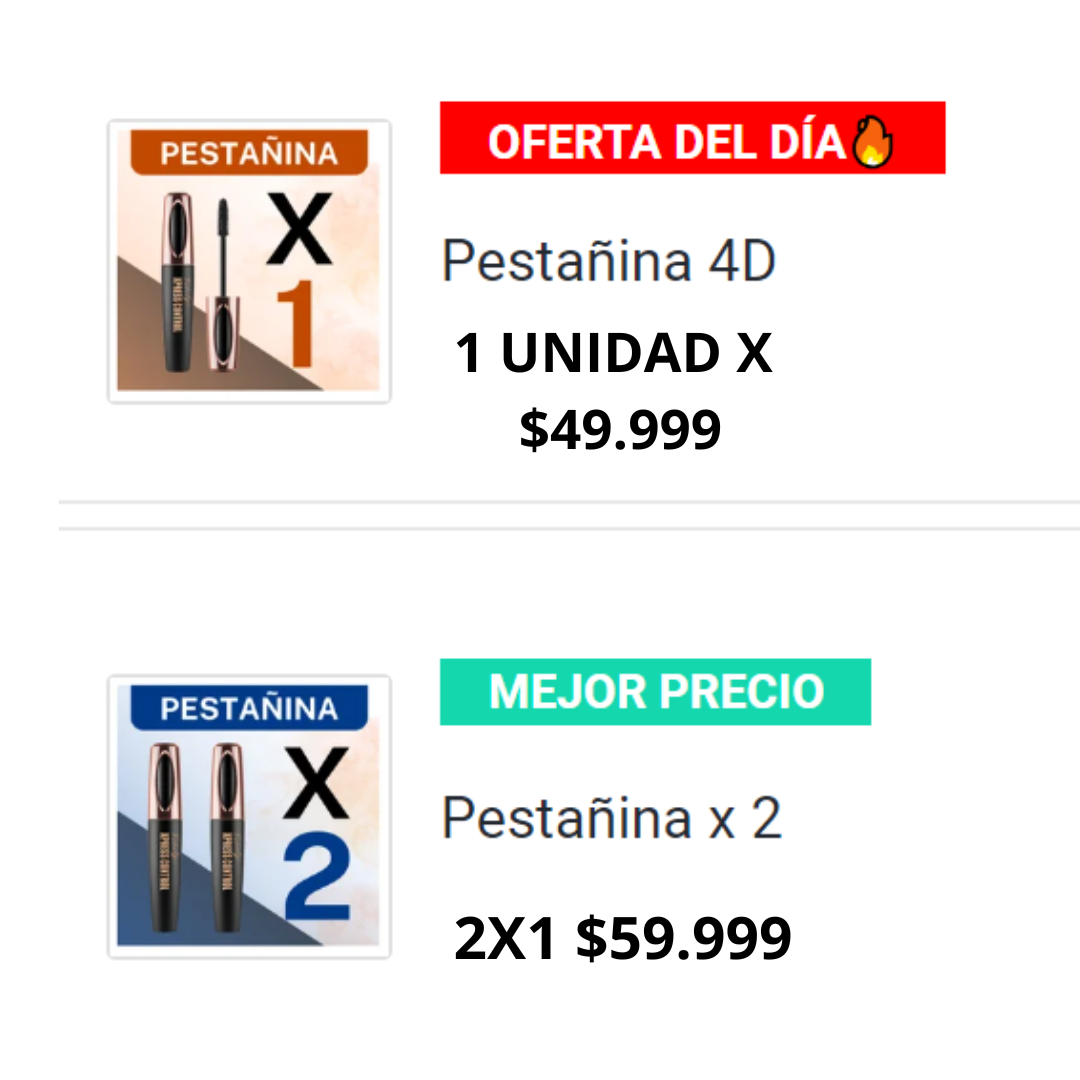The image size is (1080, 1080).
Task: Click the blue number 2 graphic
Action: (317, 880)
